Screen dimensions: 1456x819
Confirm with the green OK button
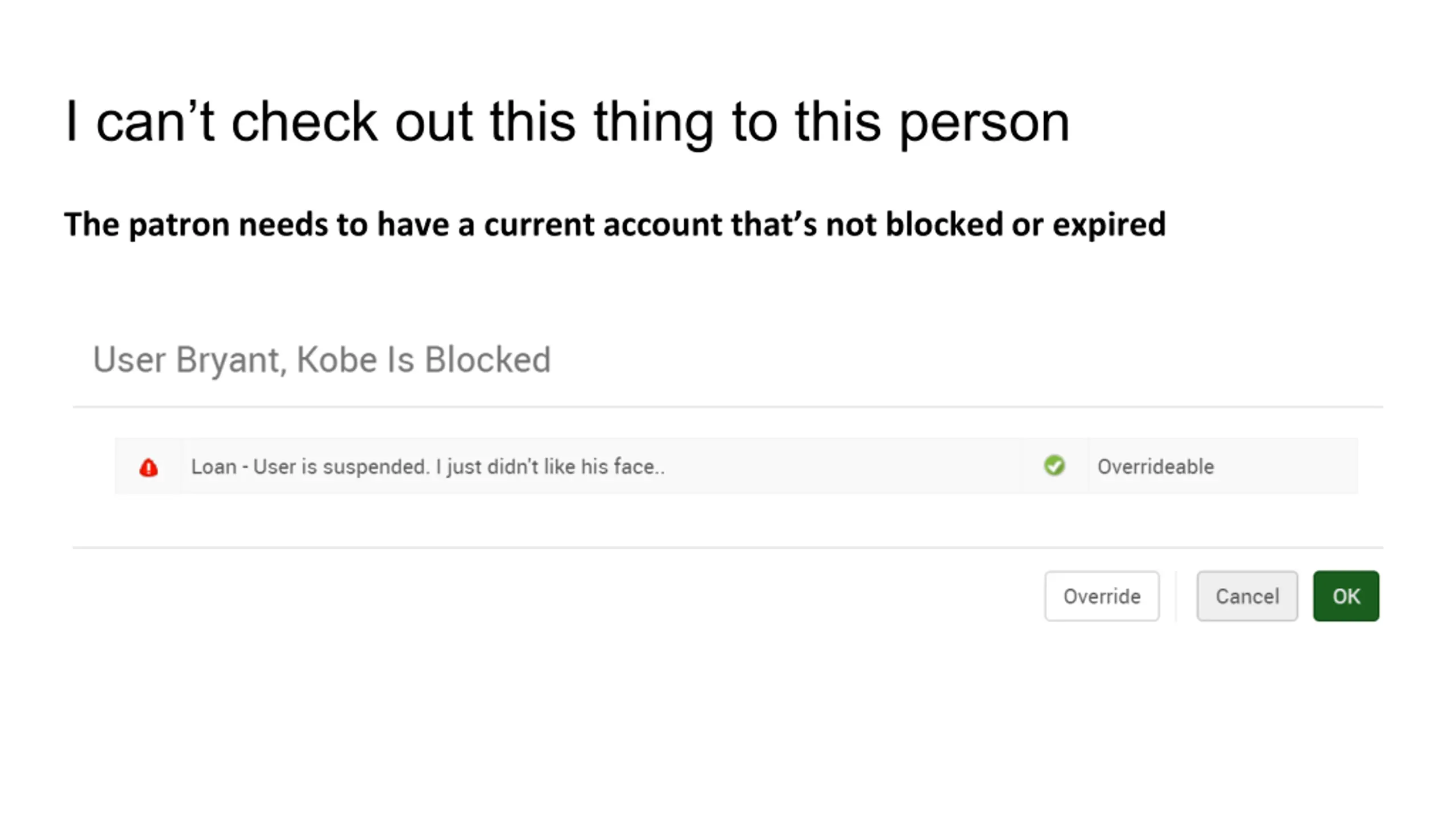point(1346,596)
